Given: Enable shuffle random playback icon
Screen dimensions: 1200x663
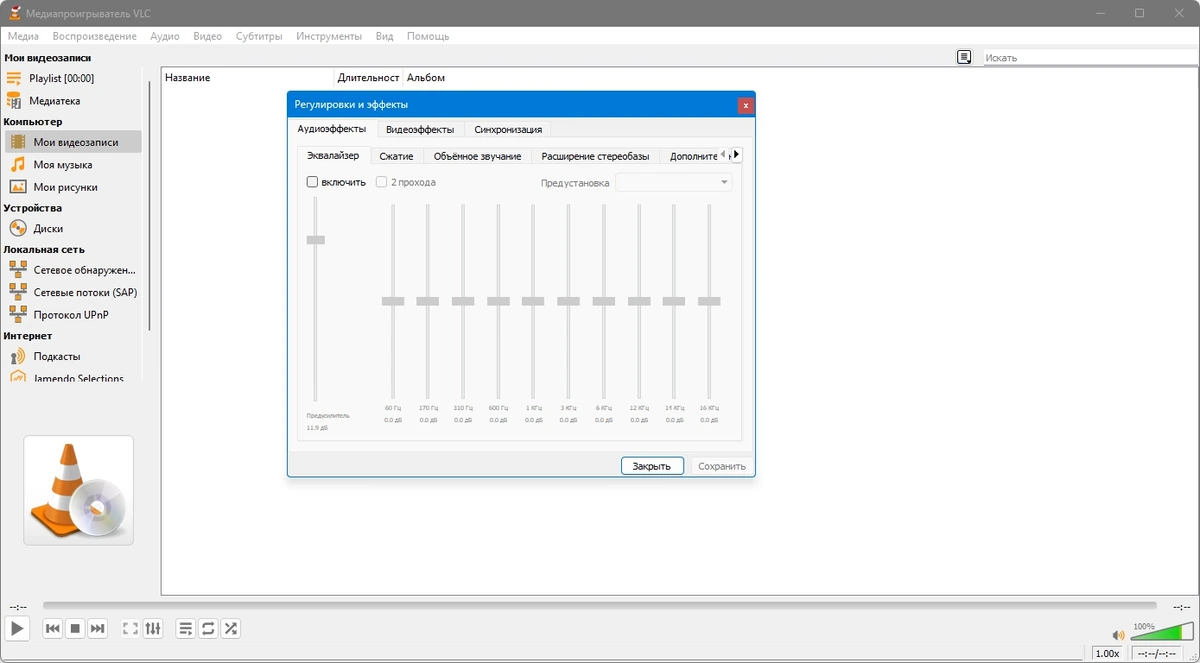Looking at the screenshot, I should pos(230,629).
